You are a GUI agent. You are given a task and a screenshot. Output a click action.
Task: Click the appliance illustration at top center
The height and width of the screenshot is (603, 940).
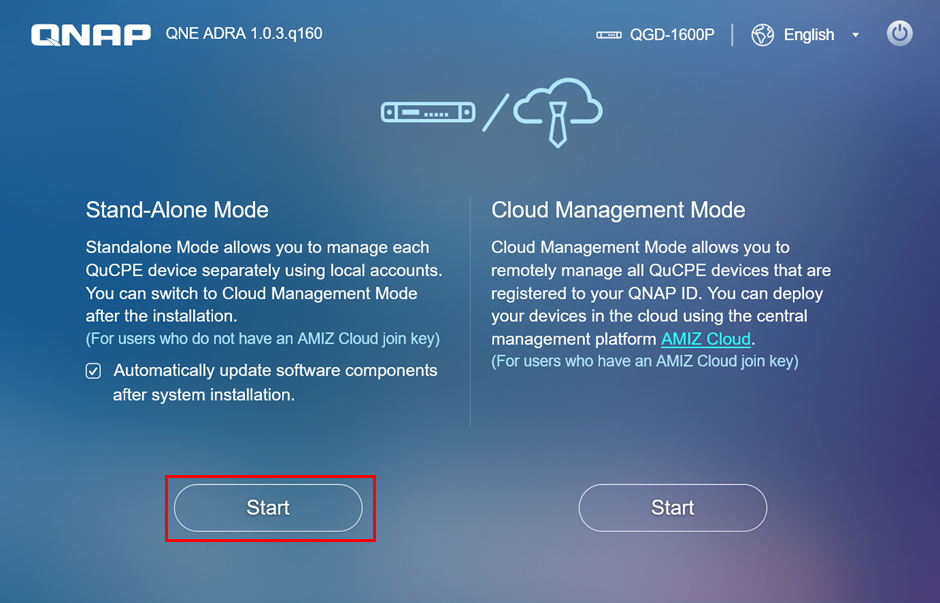tap(428, 112)
